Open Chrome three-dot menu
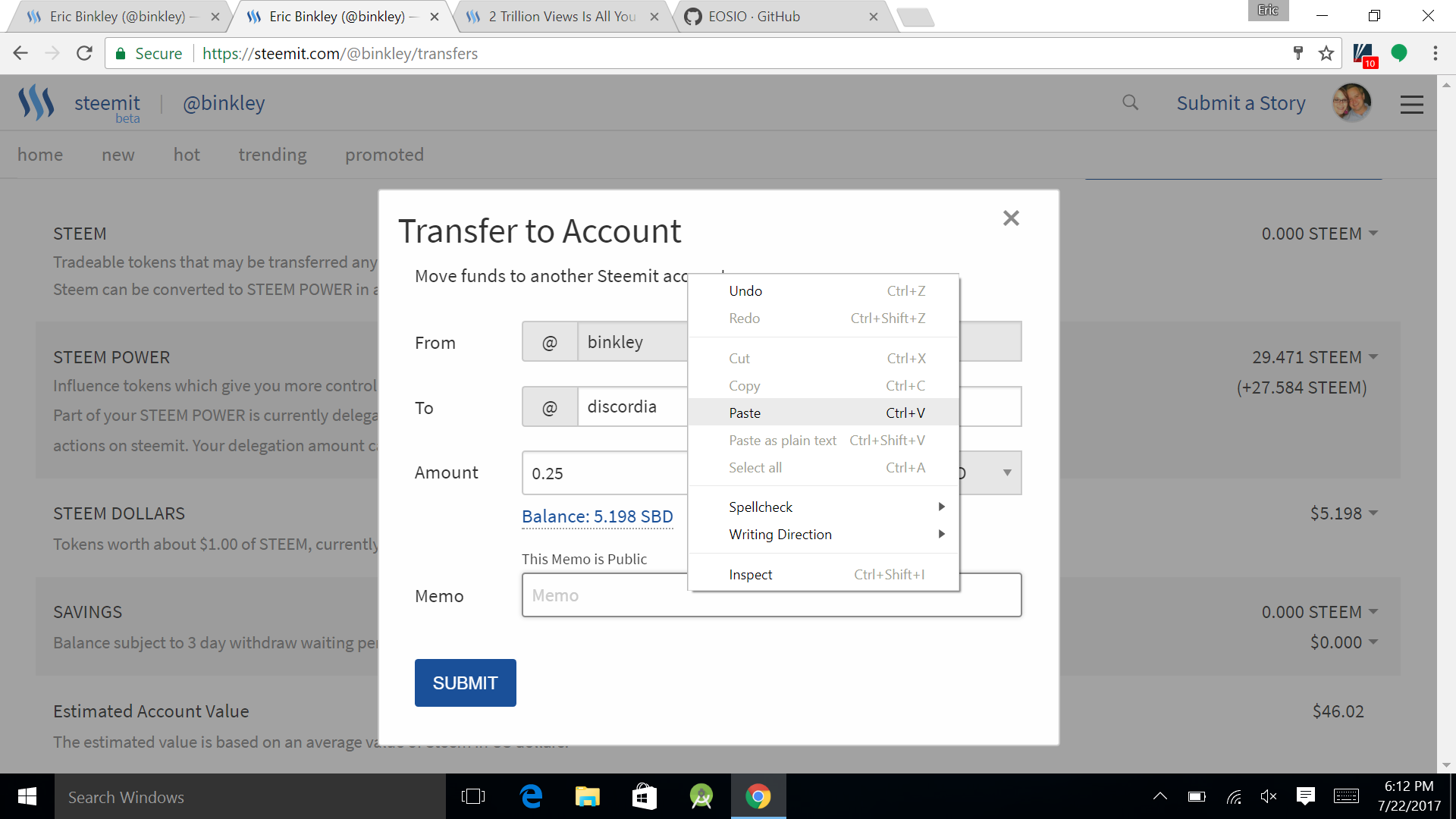This screenshot has width=1456, height=819. pos(1435,53)
